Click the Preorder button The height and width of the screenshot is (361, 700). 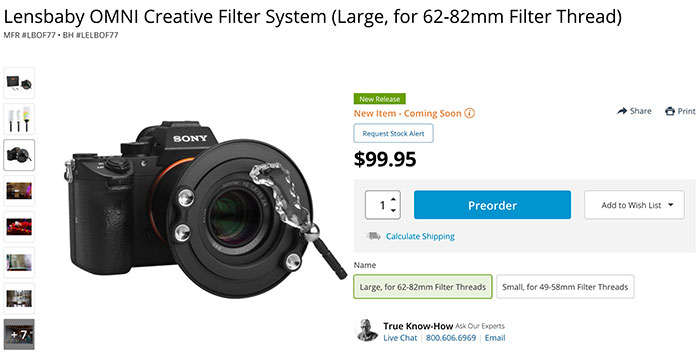pos(492,205)
